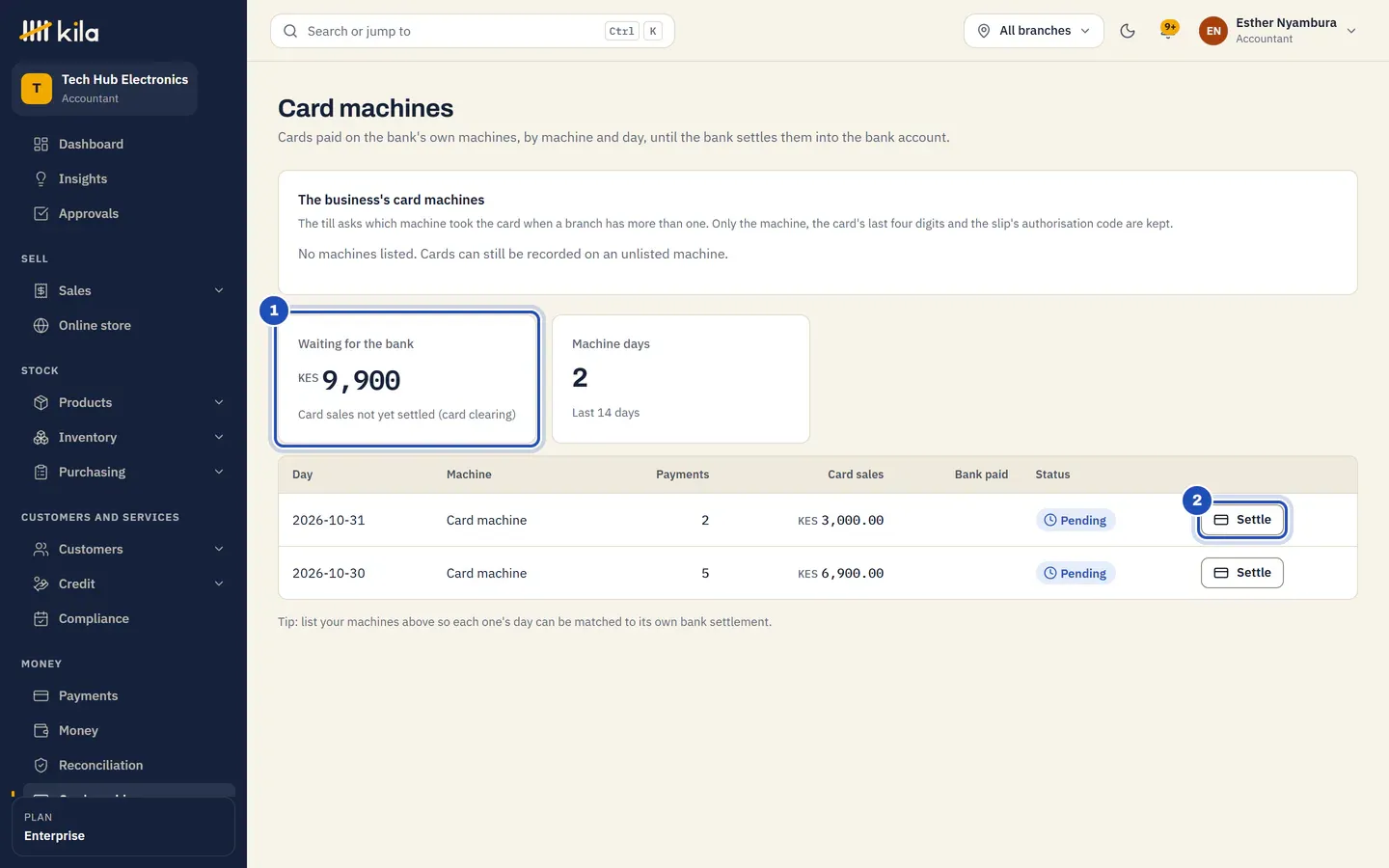Image resolution: width=1389 pixels, height=868 pixels.
Task: Open the All branches dropdown
Action: coord(1034,31)
